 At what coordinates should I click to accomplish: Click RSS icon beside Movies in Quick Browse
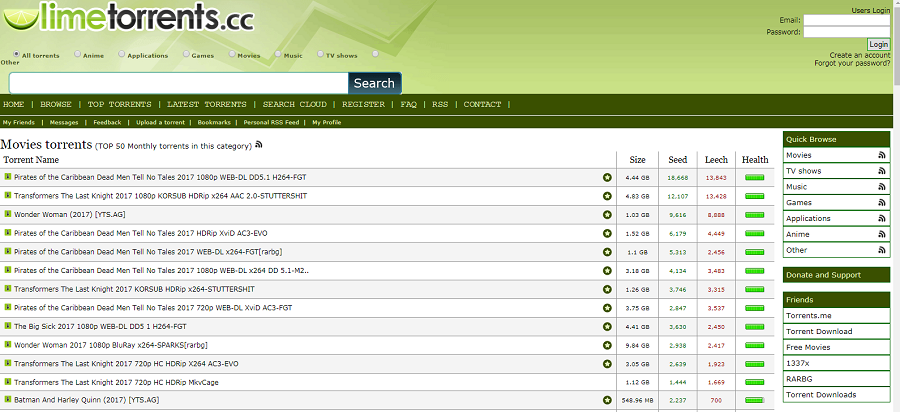point(881,156)
